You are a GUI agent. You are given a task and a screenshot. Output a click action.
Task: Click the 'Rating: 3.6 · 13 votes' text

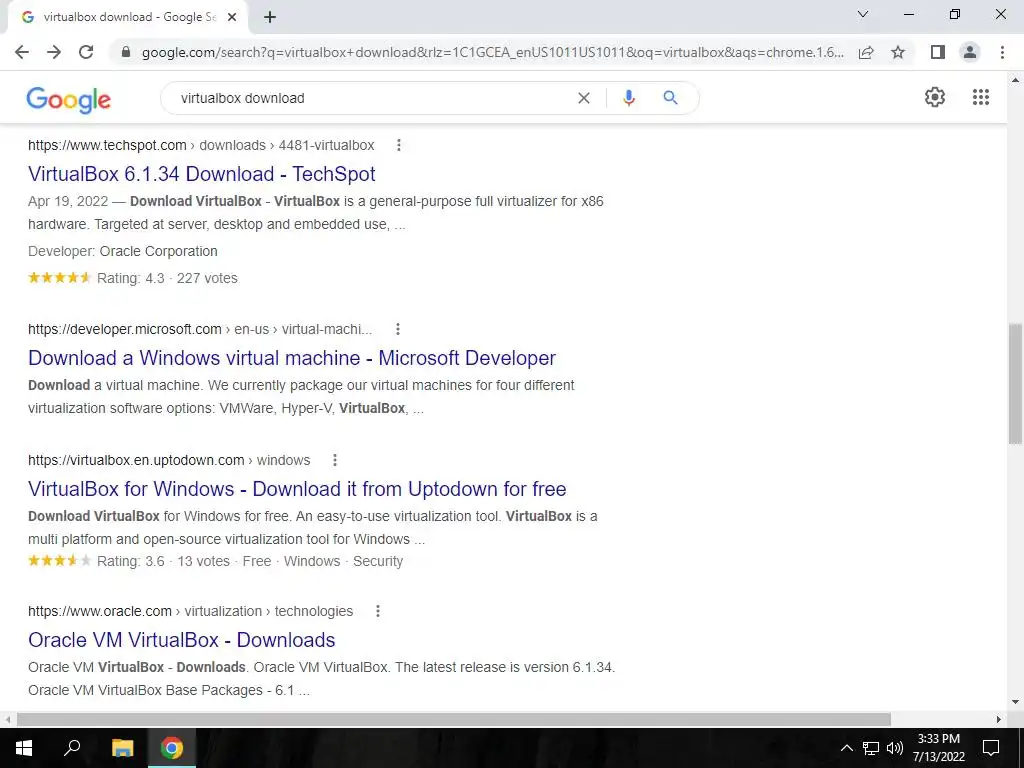click(x=163, y=562)
